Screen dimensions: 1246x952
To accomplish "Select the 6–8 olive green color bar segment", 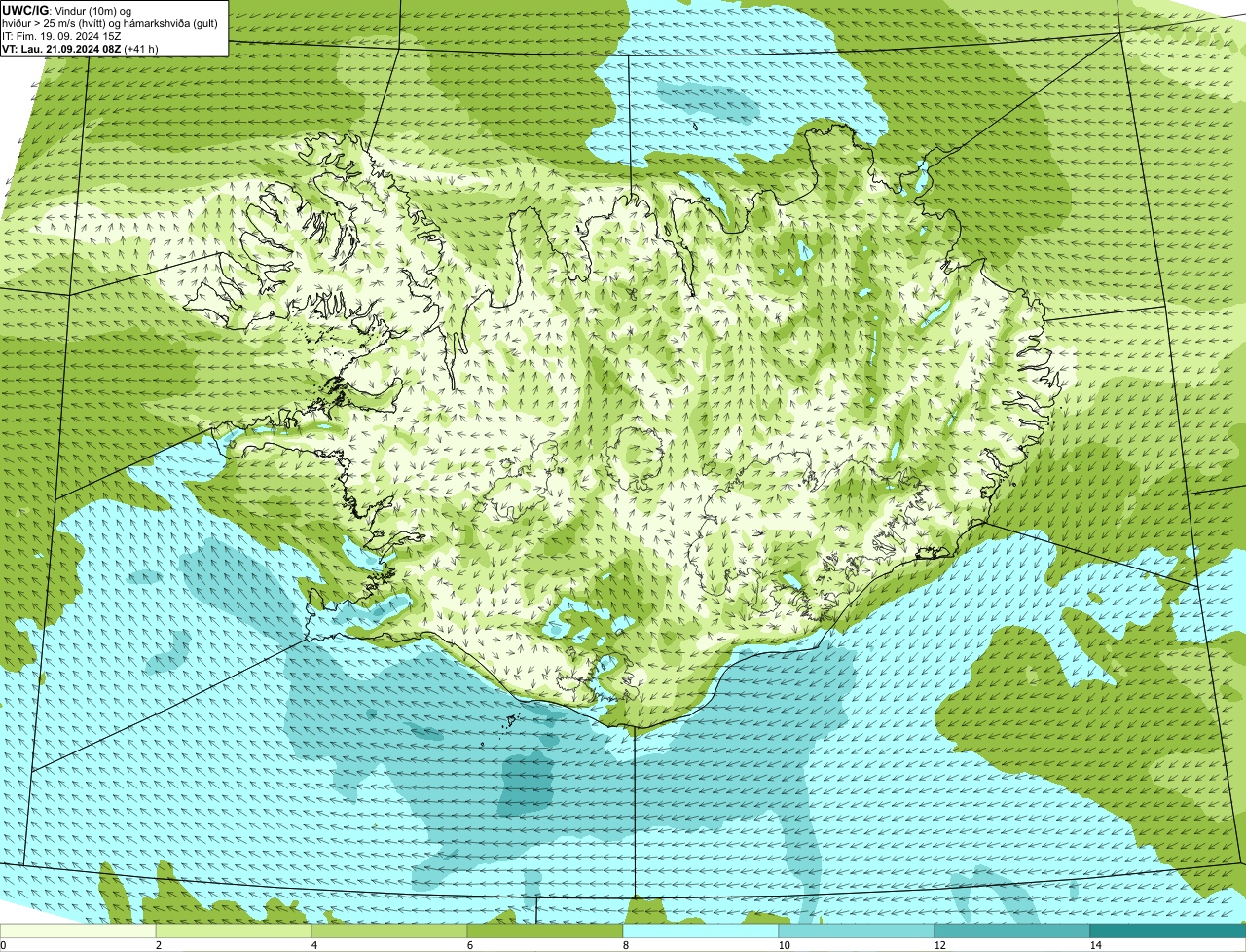I will coord(546,932).
